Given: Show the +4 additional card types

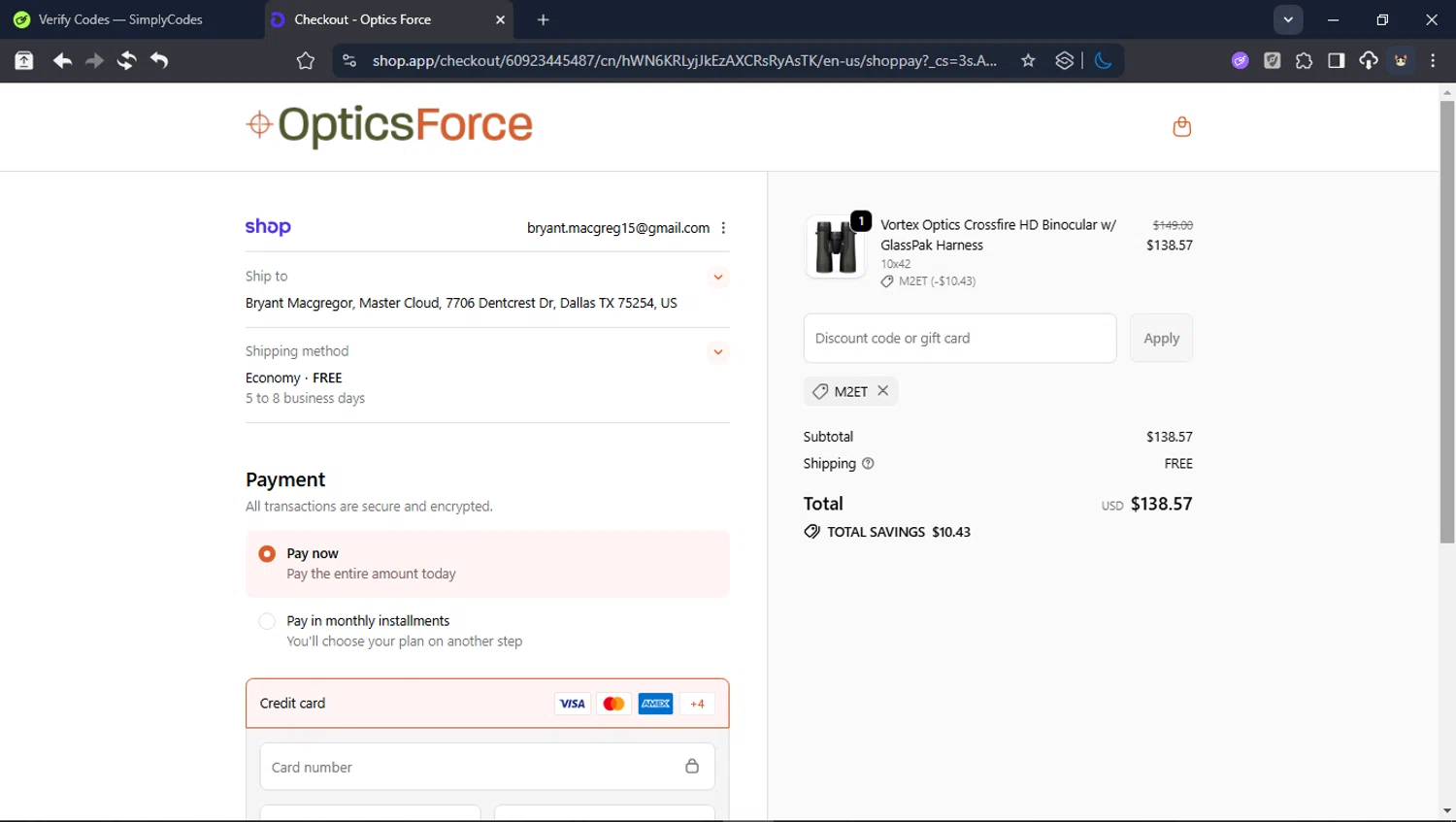Looking at the screenshot, I should tap(697, 704).
